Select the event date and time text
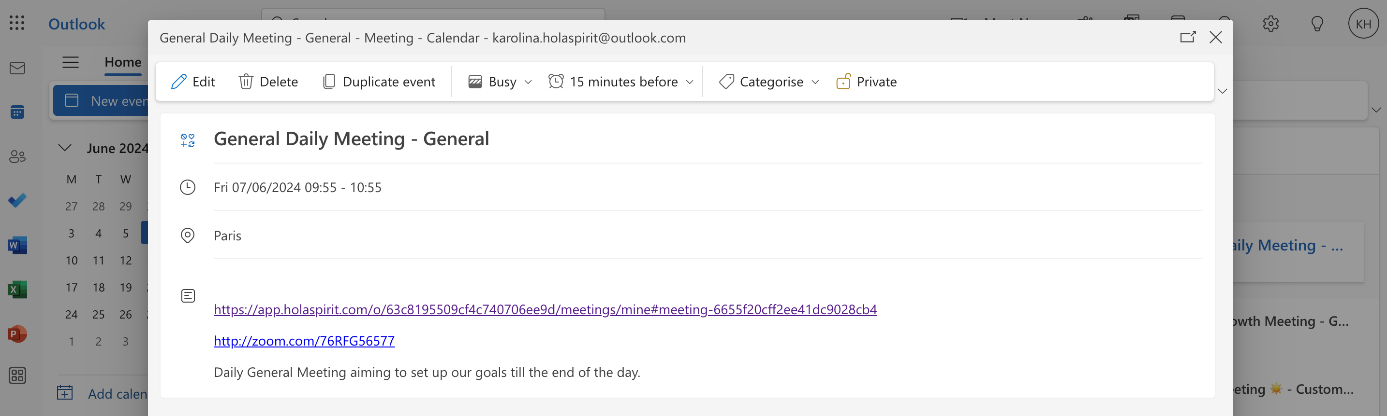 298,188
